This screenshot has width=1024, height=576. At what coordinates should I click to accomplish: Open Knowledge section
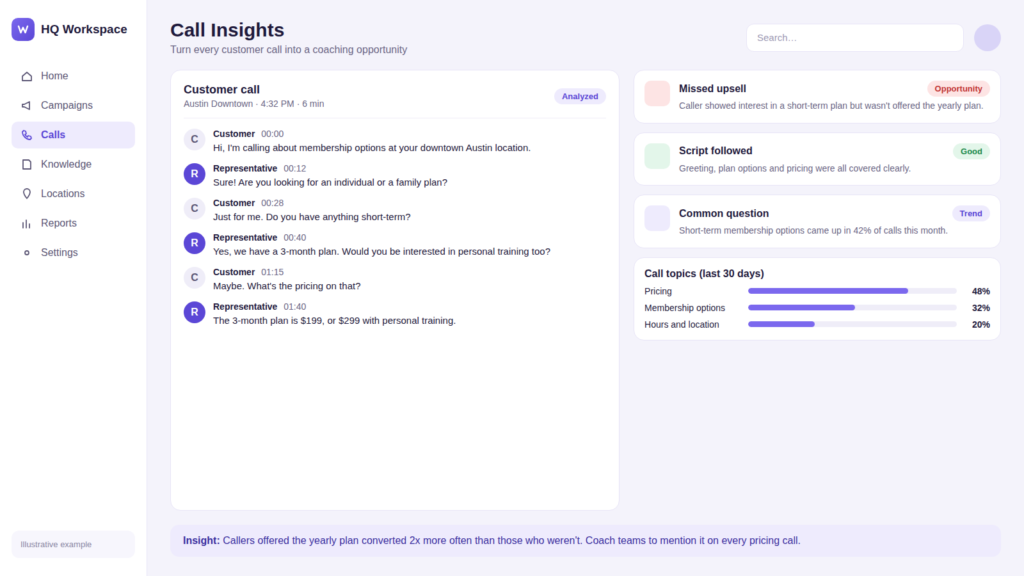[x=73, y=165]
